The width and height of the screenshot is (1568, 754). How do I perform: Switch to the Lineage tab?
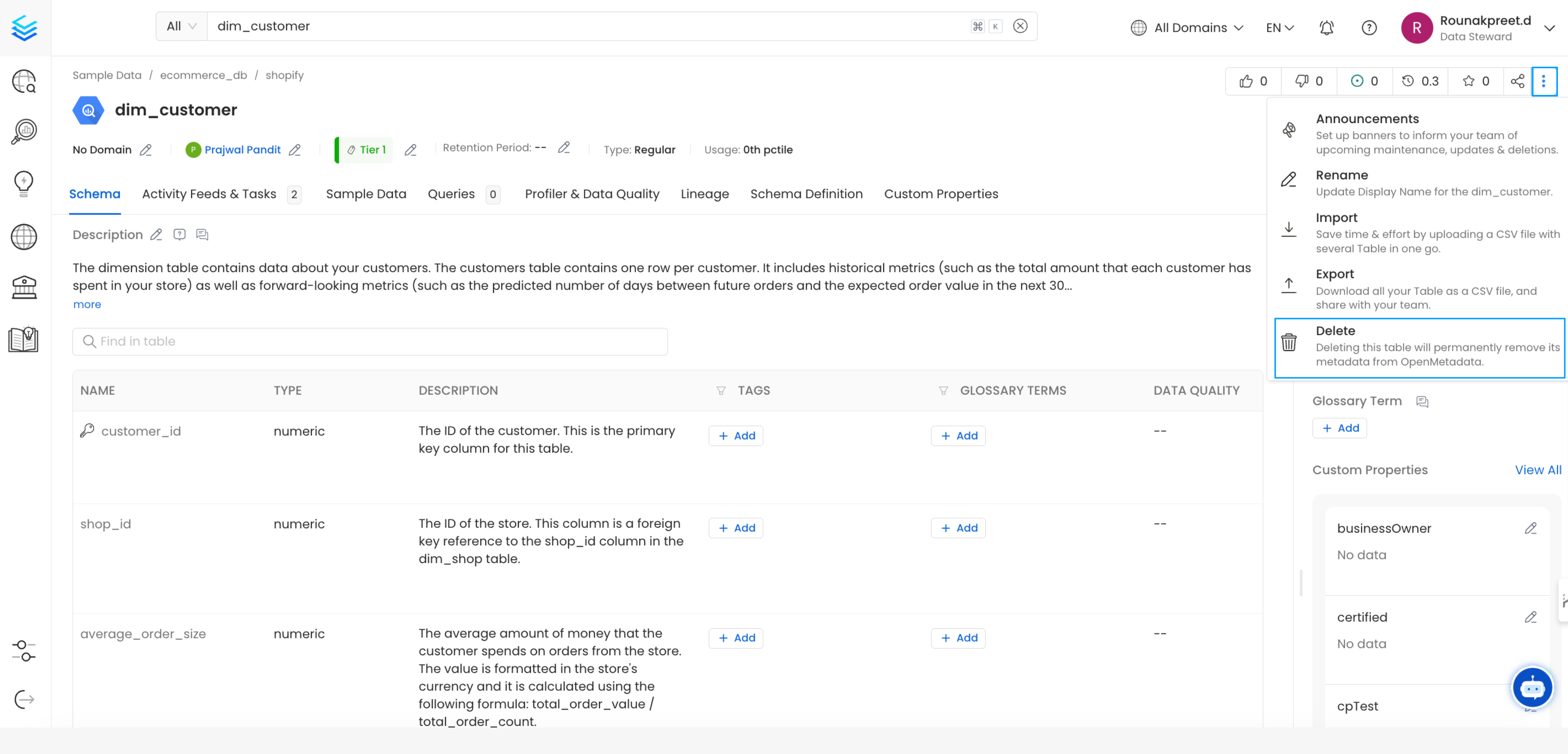click(x=704, y=194)
